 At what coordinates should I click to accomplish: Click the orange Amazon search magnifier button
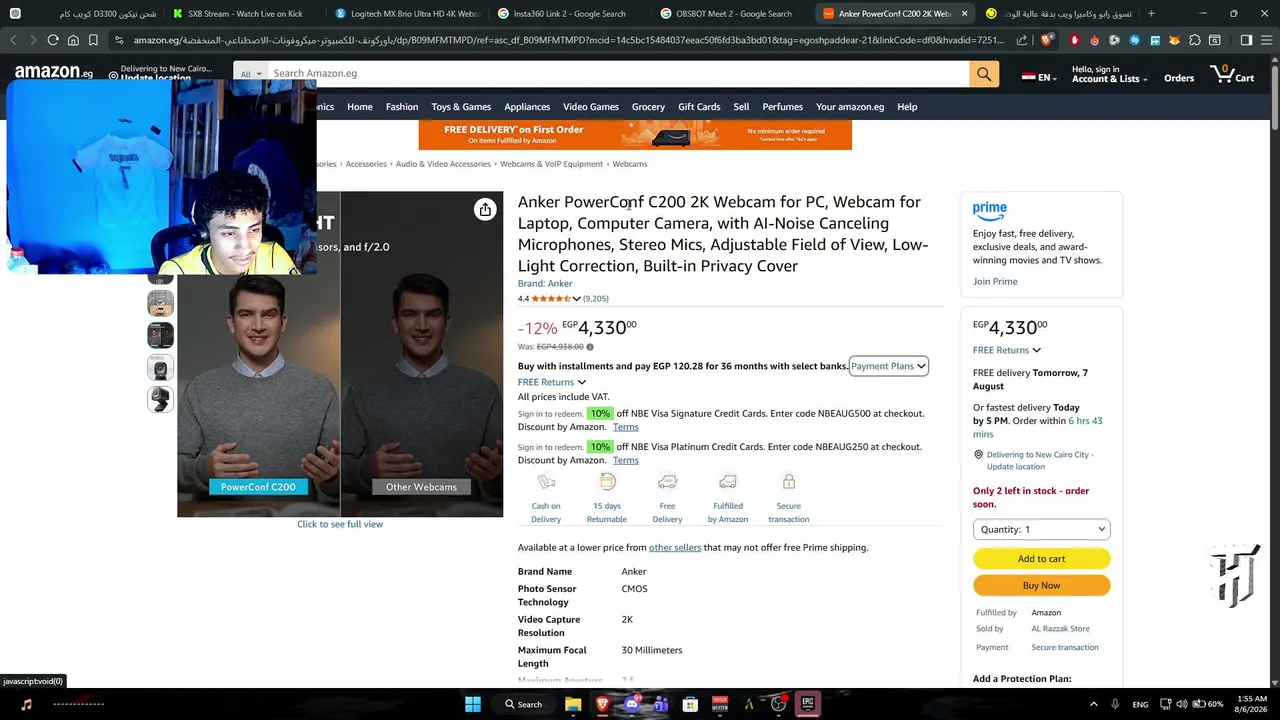point(984,74)
